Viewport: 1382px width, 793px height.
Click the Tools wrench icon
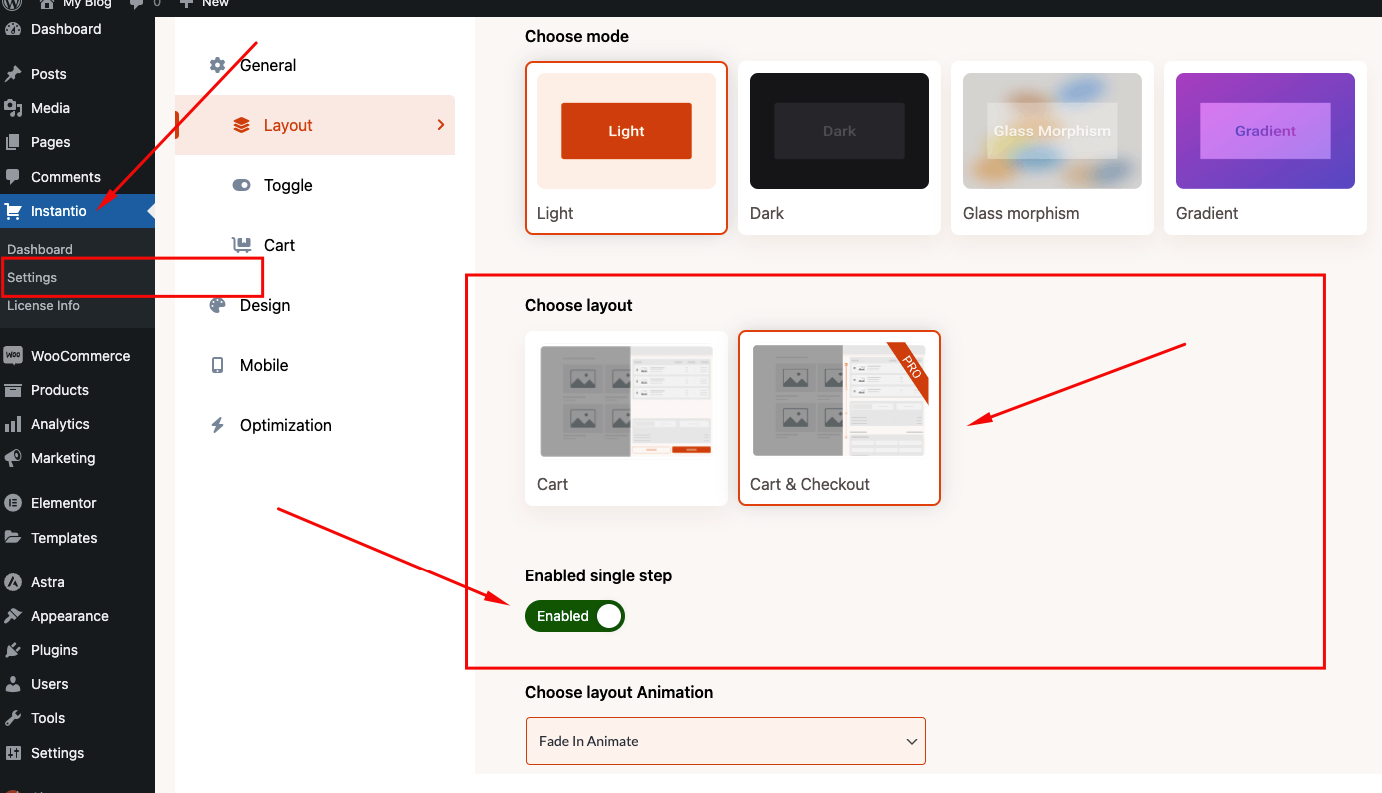tap(13, 718)
